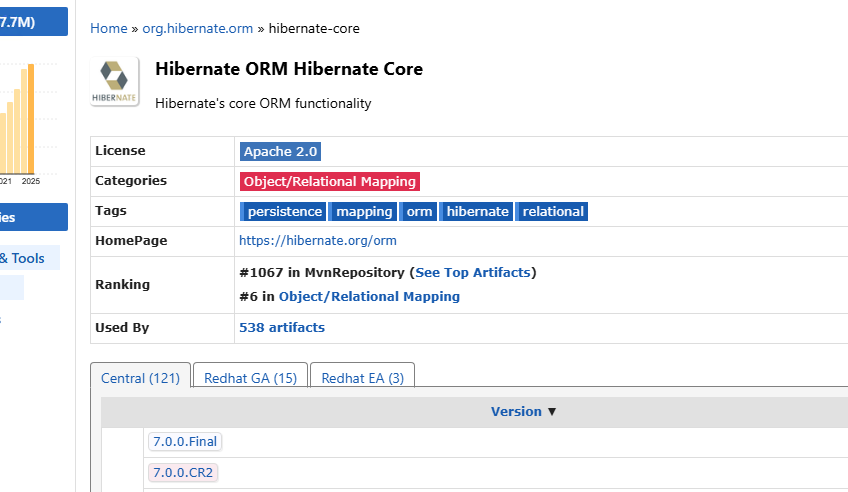Image resolution: width=848 pixels, height=492 pixels.
Task: Click Hibernate's core ORM functionality description
Action: click(x=263, y=103)
